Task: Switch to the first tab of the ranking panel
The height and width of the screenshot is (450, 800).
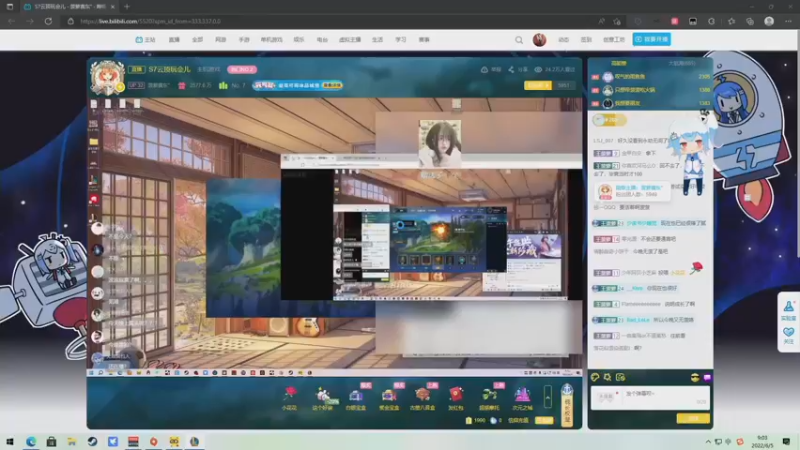Action: click(x=618, y=63)
